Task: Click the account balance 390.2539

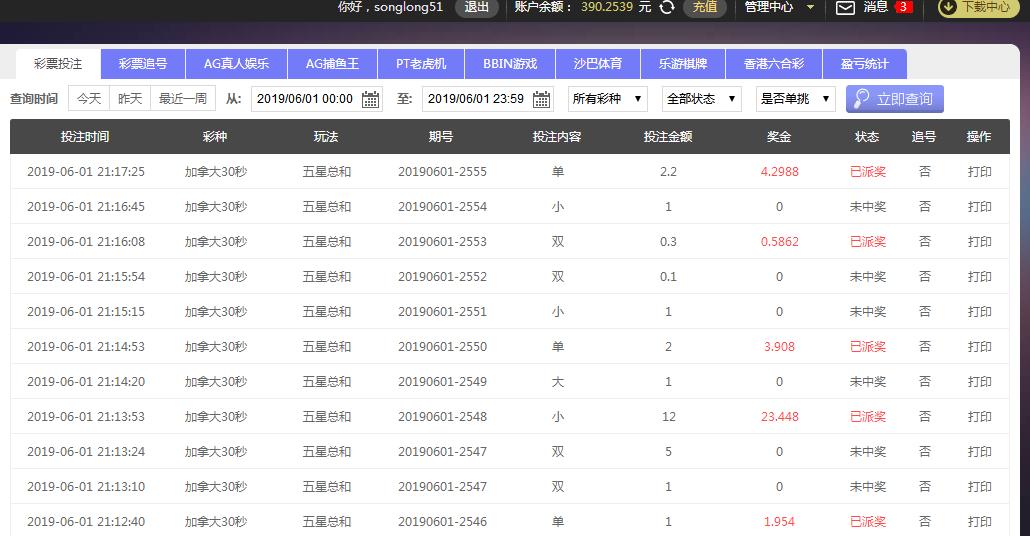Action: [607, 7]
